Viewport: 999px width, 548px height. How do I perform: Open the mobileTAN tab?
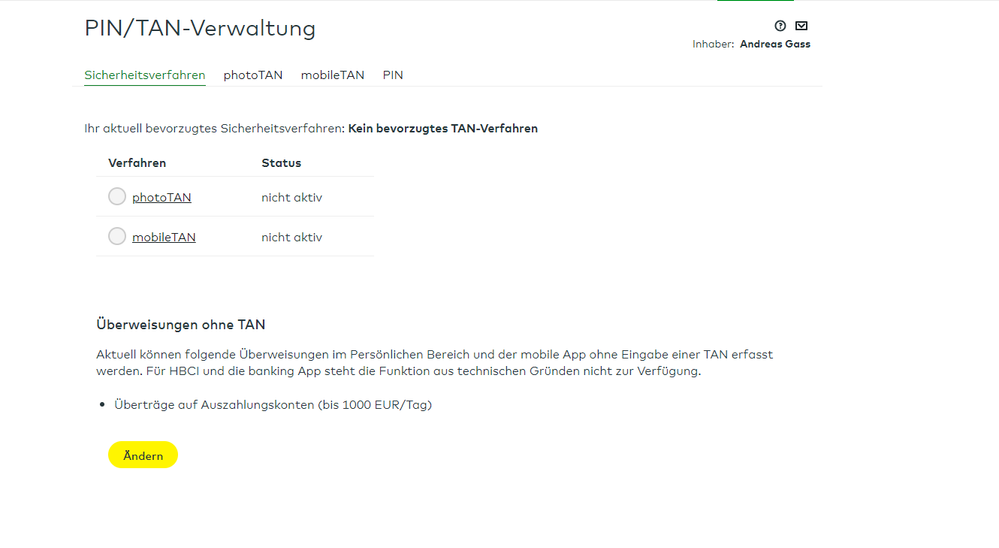(x=332, y=75)
